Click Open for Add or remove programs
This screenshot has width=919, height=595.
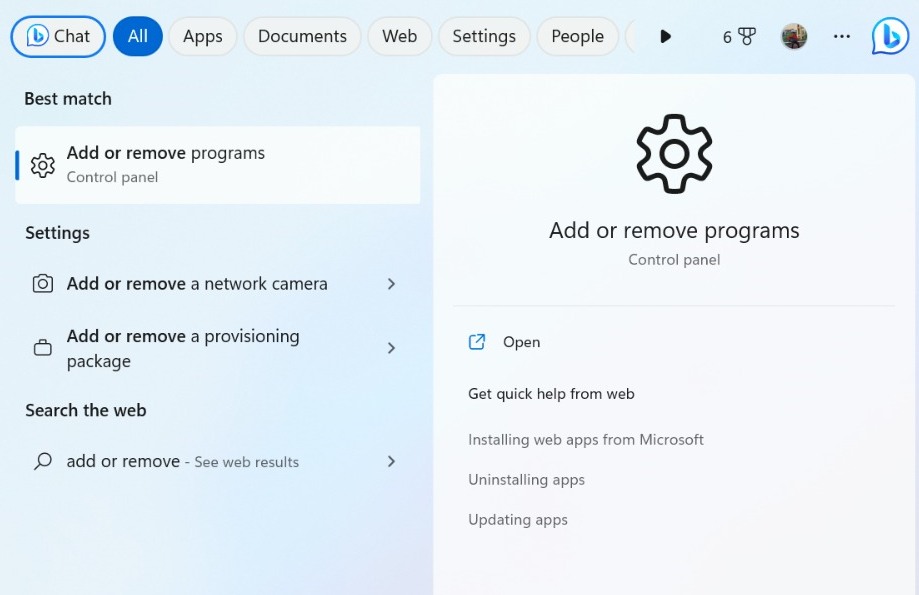521,342
